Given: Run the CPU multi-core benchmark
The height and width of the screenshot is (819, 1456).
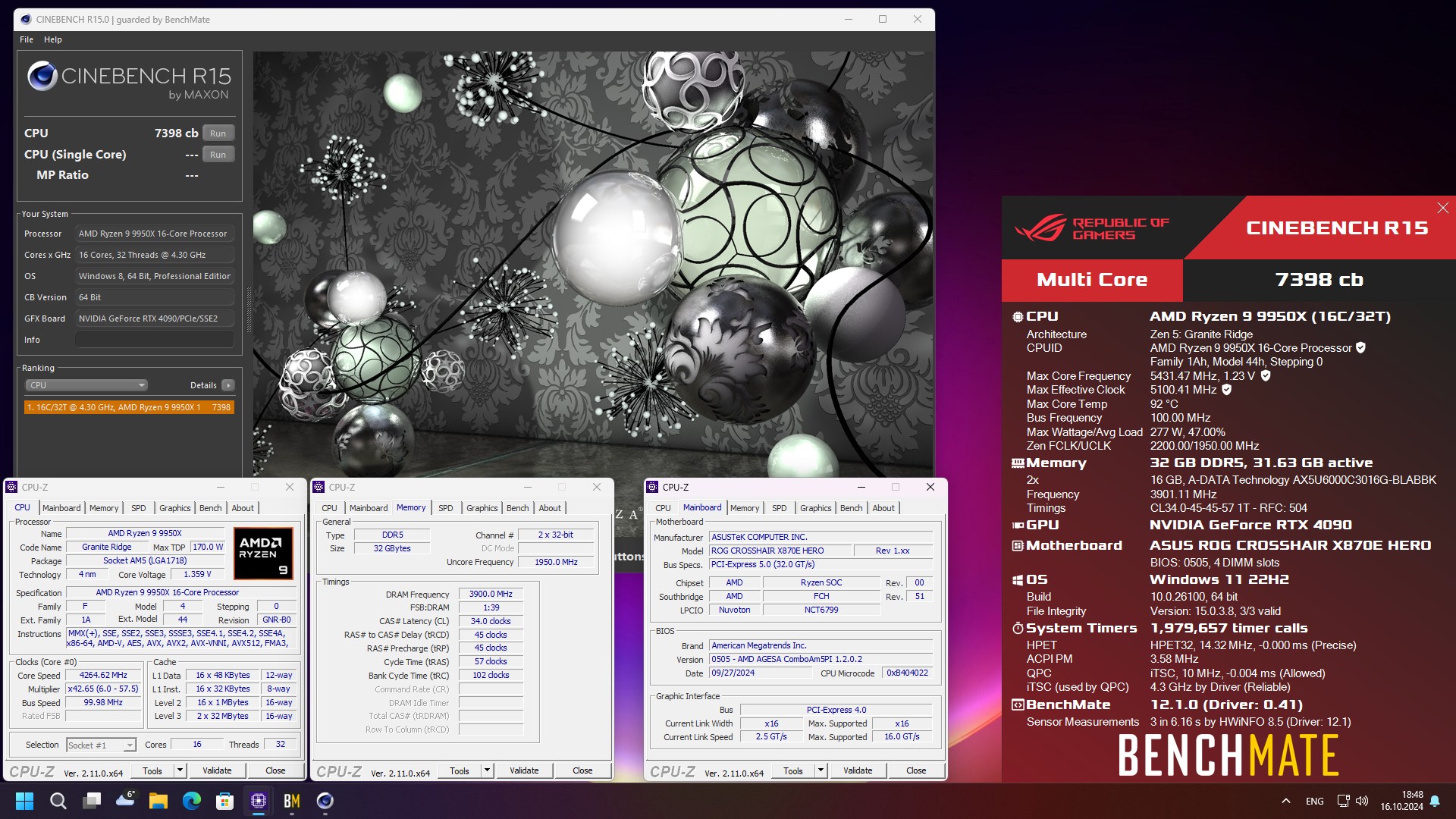Looking at the screenshot, I should 218,133.
